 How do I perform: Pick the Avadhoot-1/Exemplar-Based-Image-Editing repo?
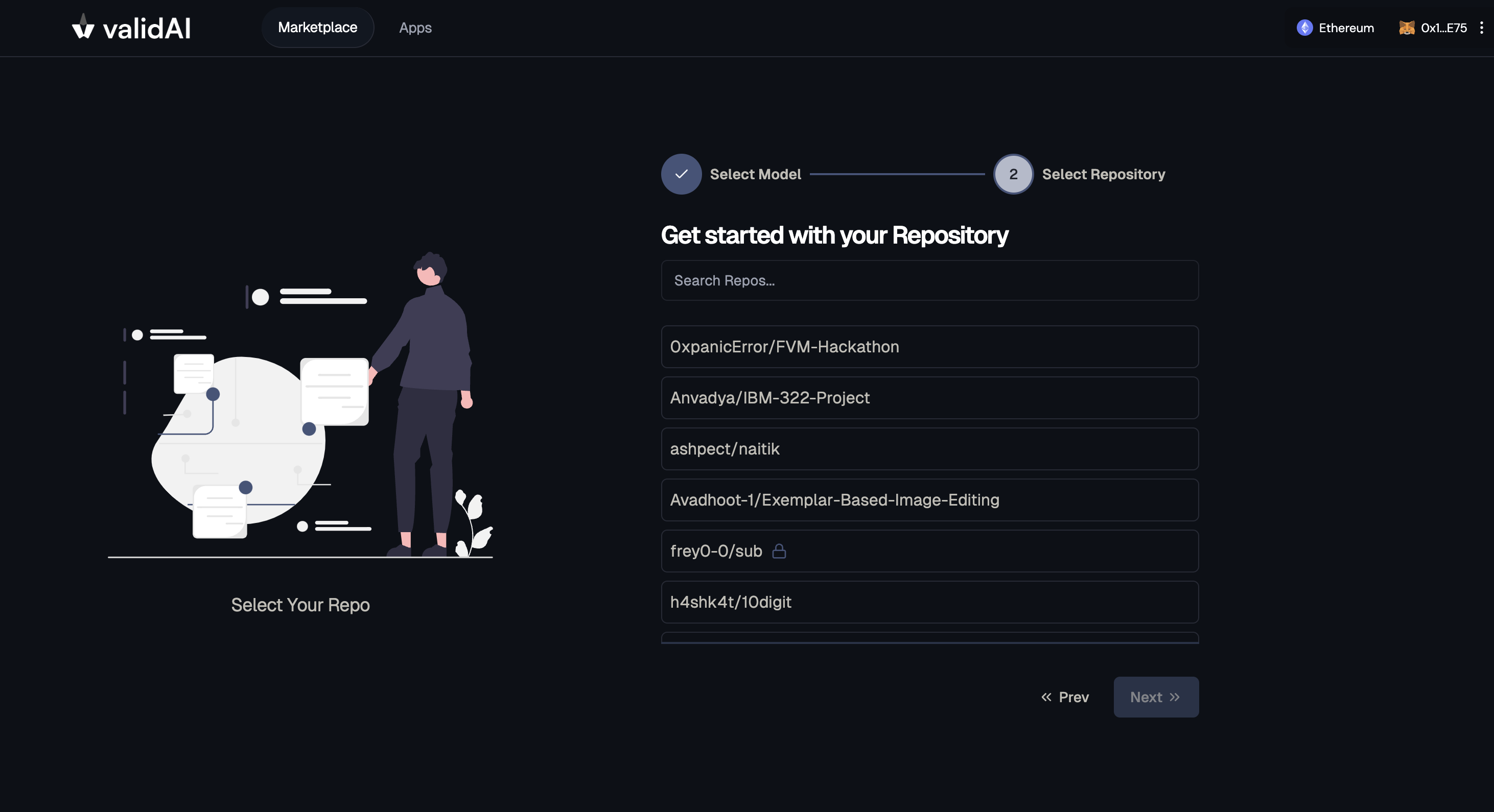click(929, 499)
